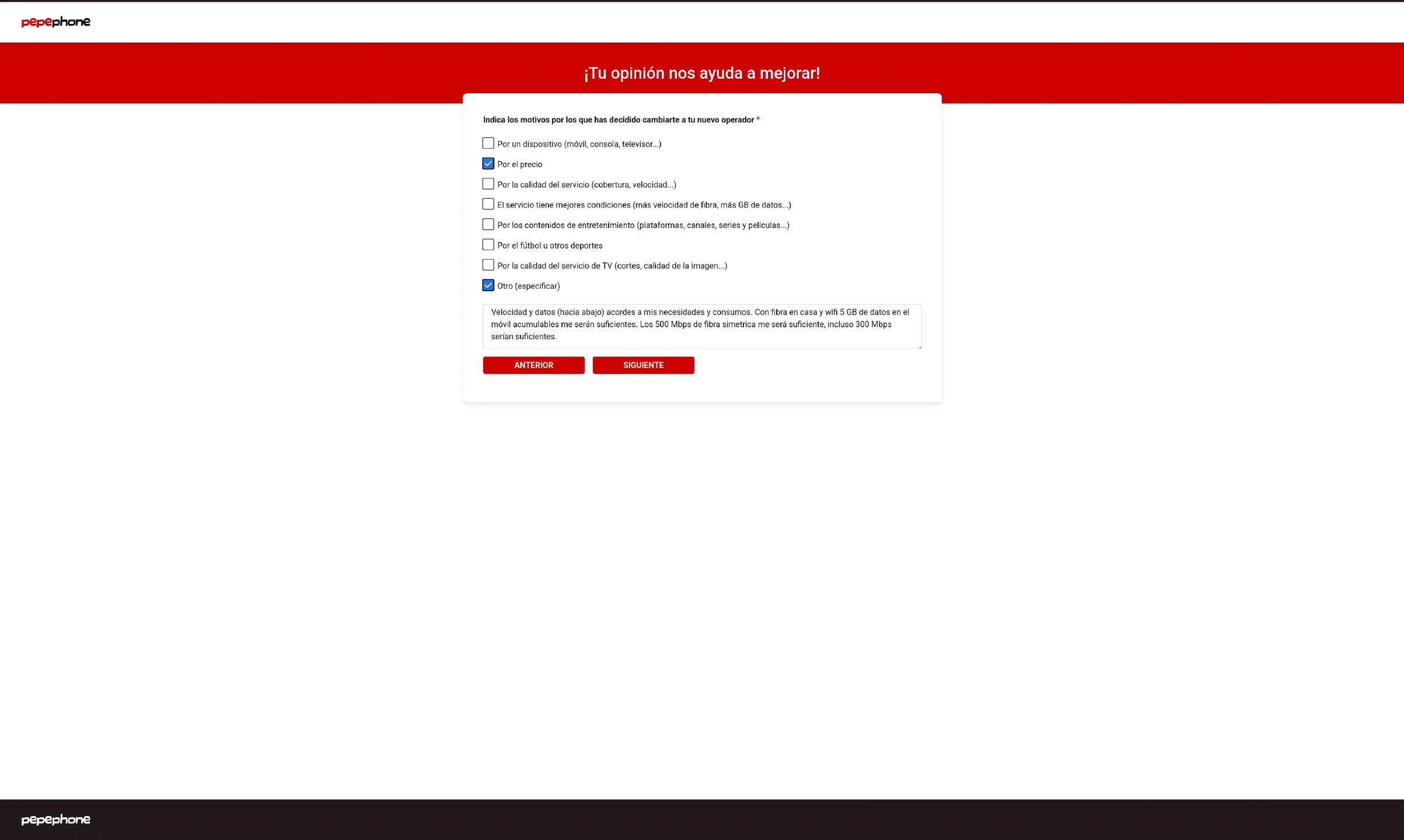Select 'Por los contenidos de entretenimiento' checkbox
This screenshot has height=840, width=1404.
click(488, 225)
